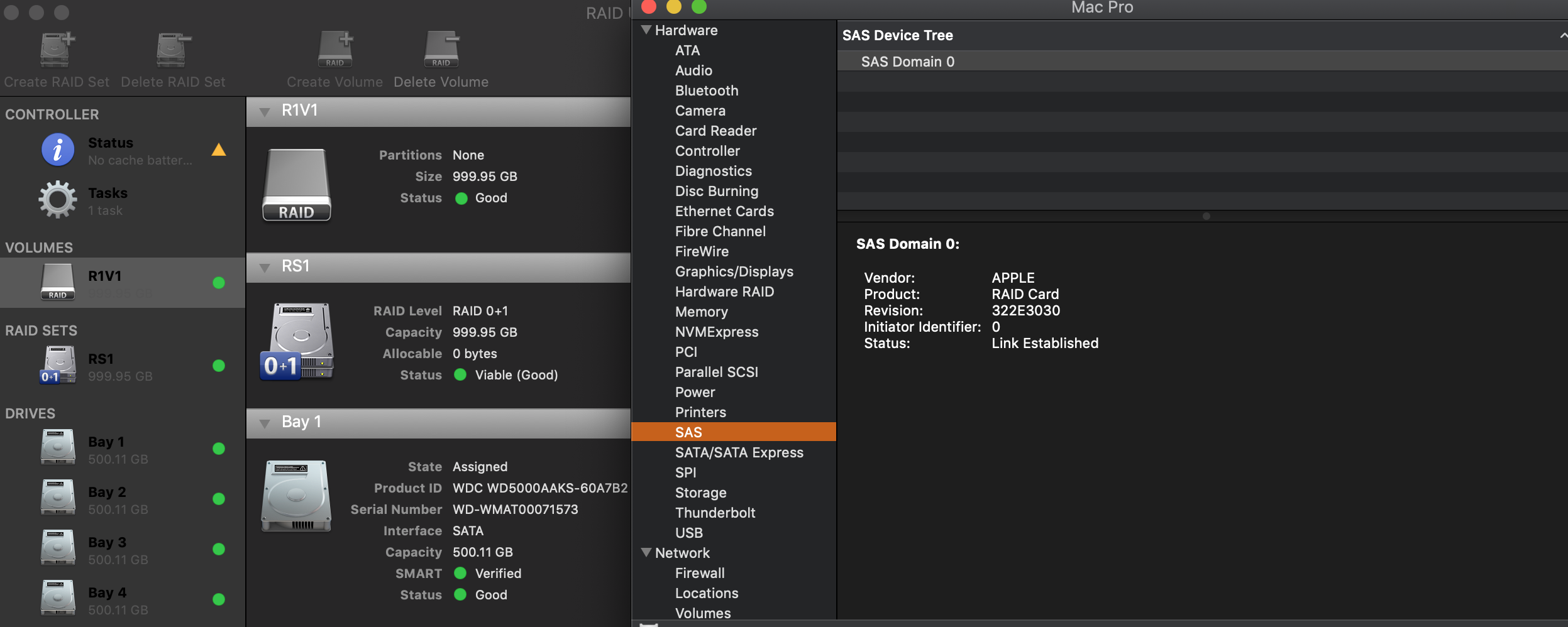Click the Delete Volume toolbar icon
Image resolution: width=1568 pixels, height=627 pixels.
[441, 50]
